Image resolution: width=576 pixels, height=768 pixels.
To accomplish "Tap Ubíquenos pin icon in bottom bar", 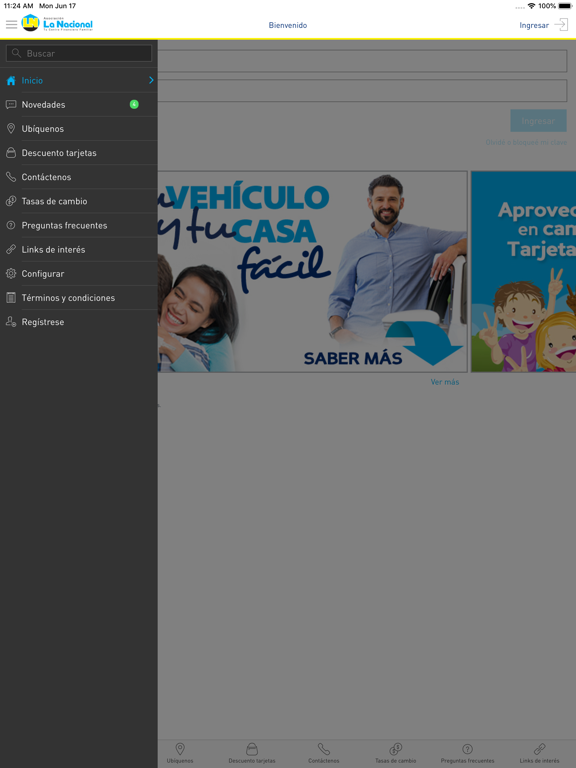I will click(x=180, y=748).
